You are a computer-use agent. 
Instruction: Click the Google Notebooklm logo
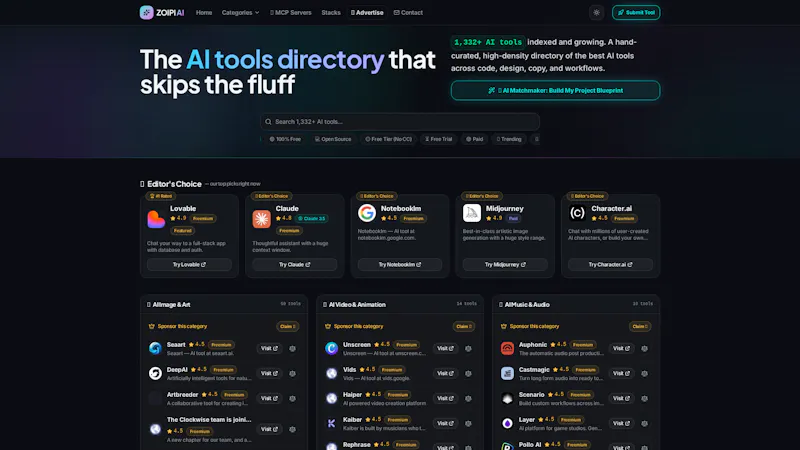[x=366, y=213]
